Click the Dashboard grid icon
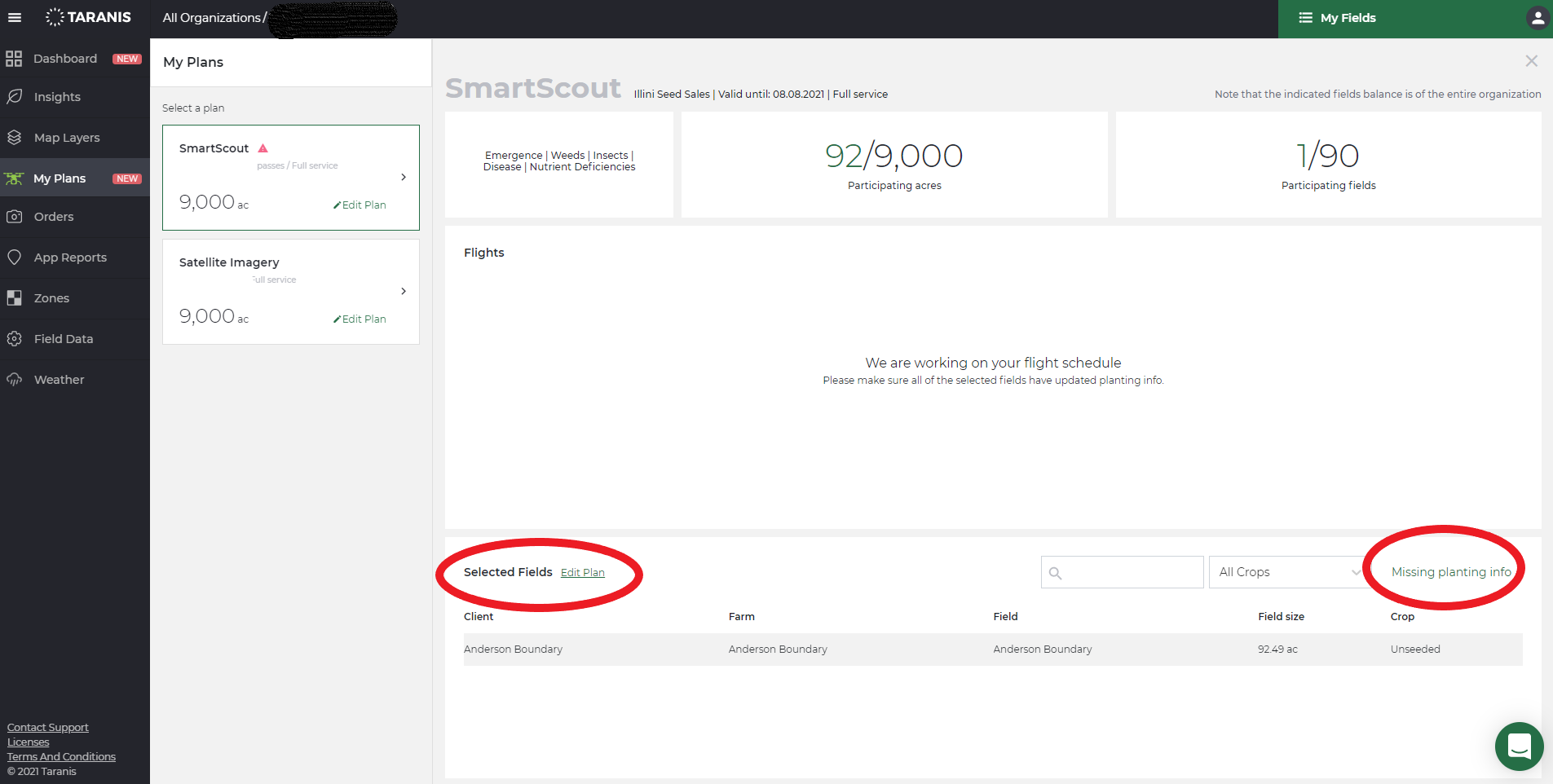 (14, 59)
